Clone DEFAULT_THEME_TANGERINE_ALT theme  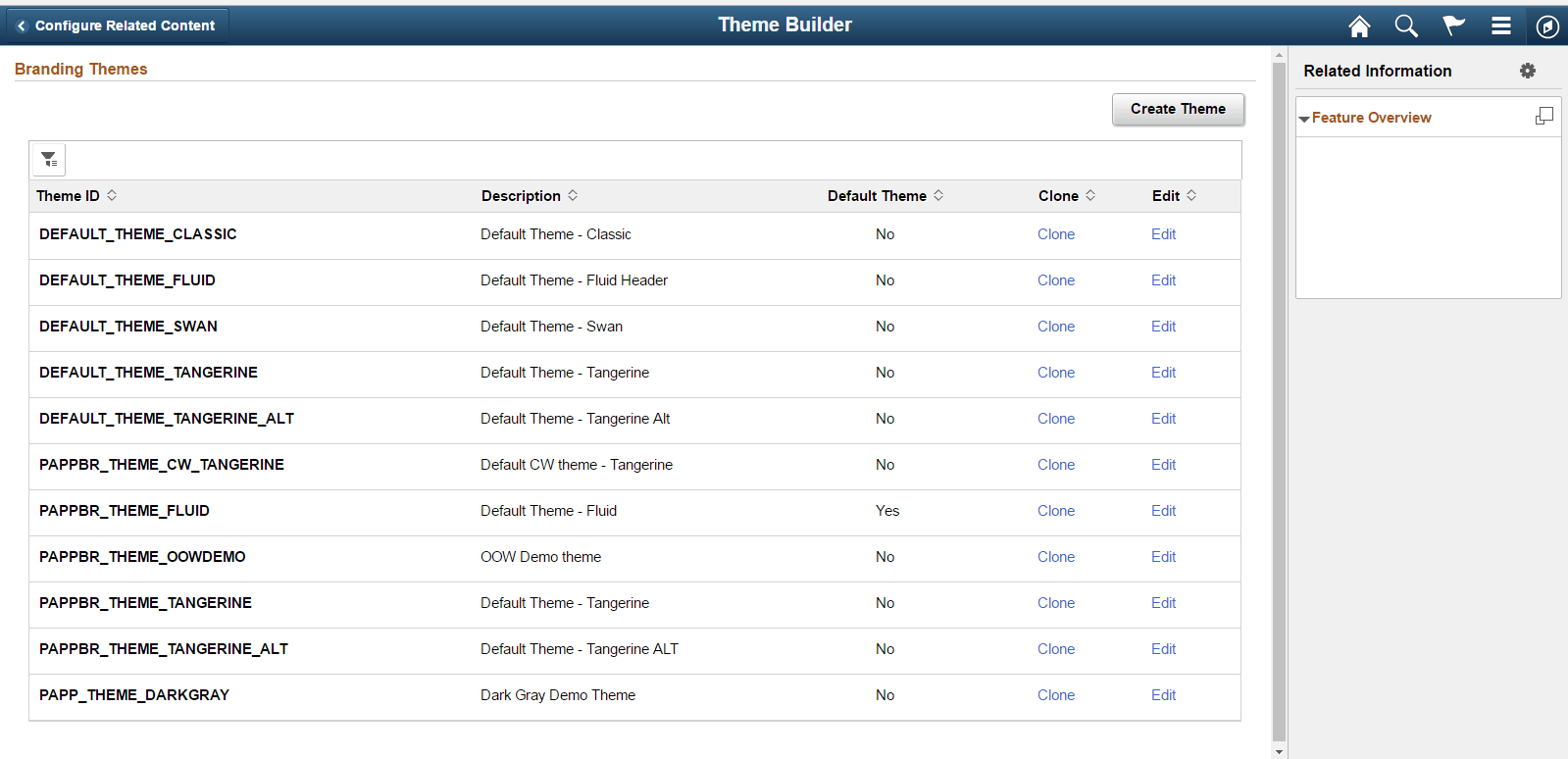click(x=1056, y=419)
